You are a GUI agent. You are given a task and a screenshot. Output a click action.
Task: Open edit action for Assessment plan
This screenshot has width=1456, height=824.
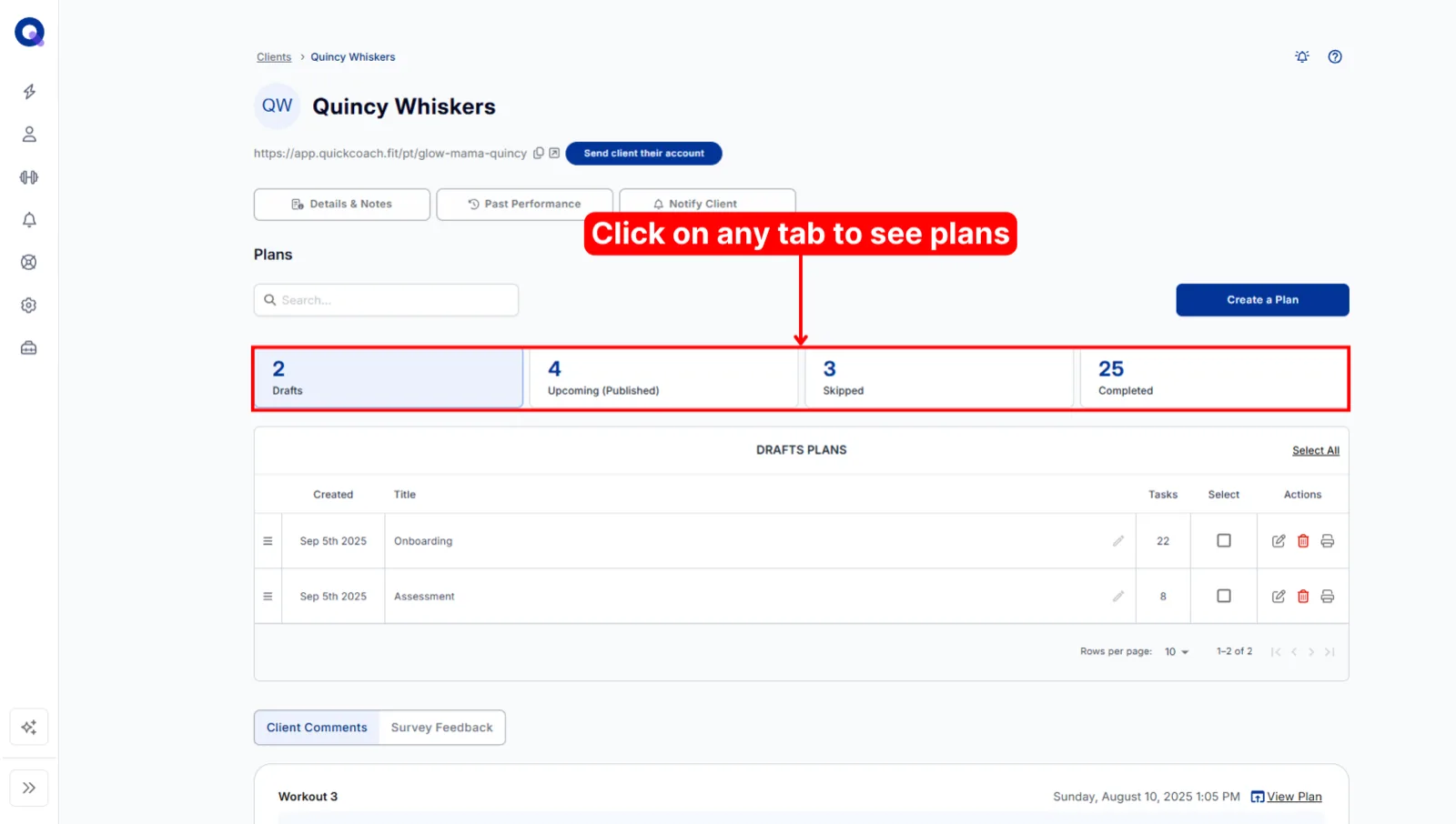[x=1279, y=597]
